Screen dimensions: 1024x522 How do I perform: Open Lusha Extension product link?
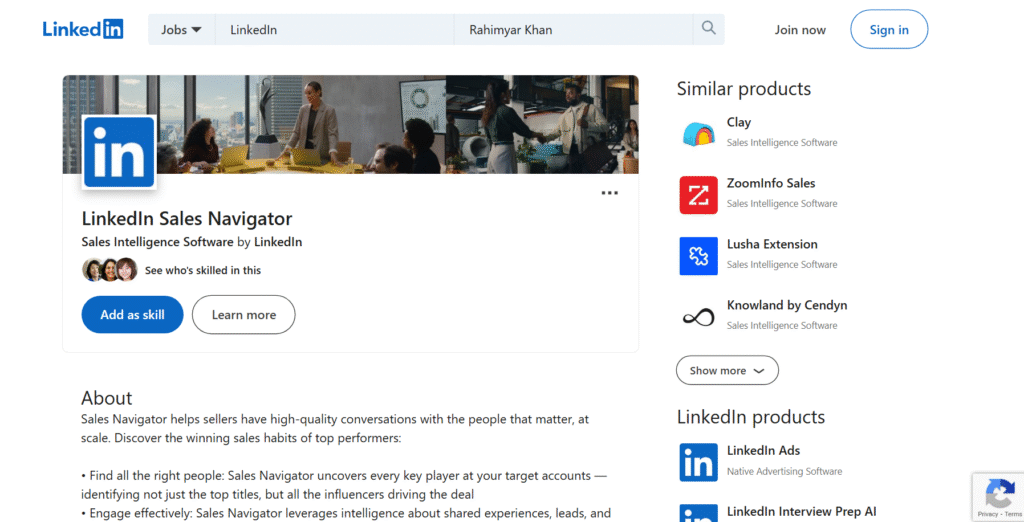pyautogui.click(x=772, y=244)
